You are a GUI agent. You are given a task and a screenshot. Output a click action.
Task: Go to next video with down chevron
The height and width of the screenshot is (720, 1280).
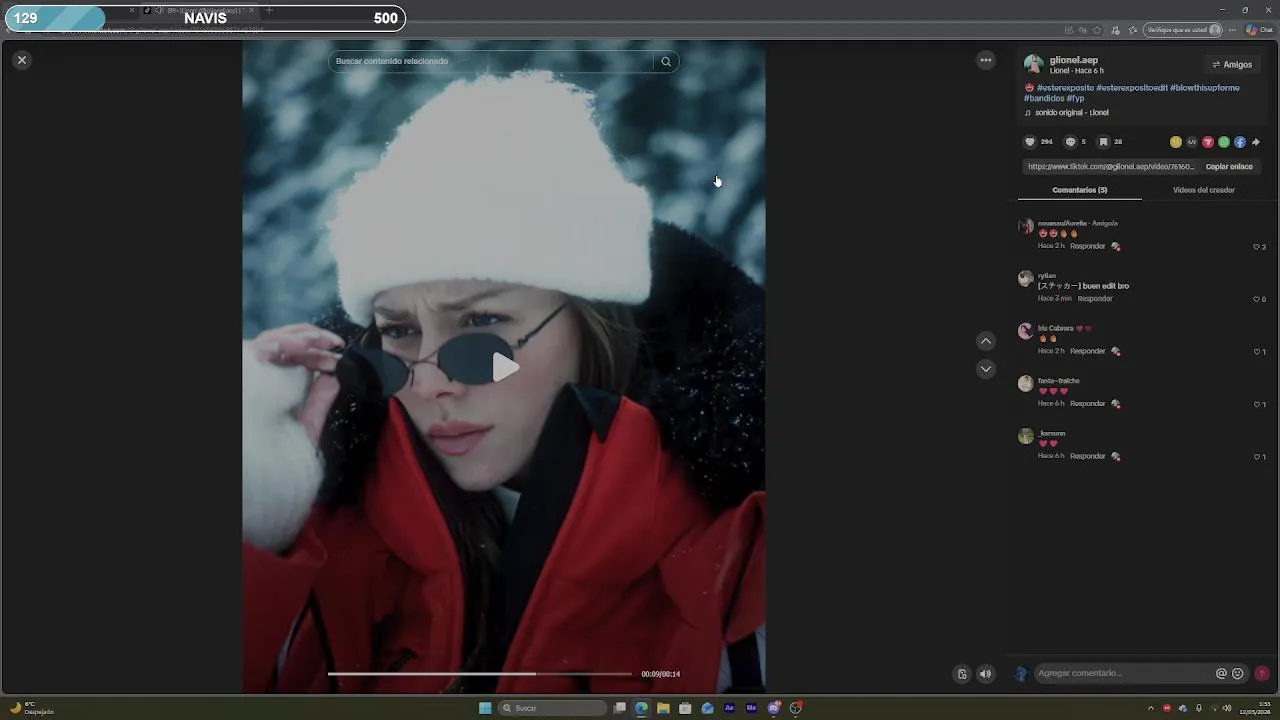pos(986,369)
